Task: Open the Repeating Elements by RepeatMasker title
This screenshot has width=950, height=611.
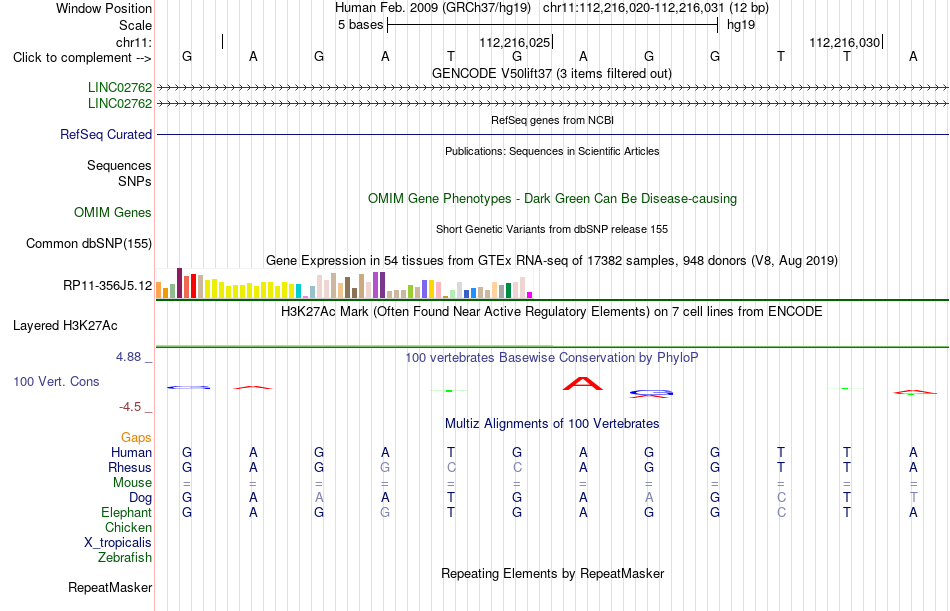Action: 553,573
